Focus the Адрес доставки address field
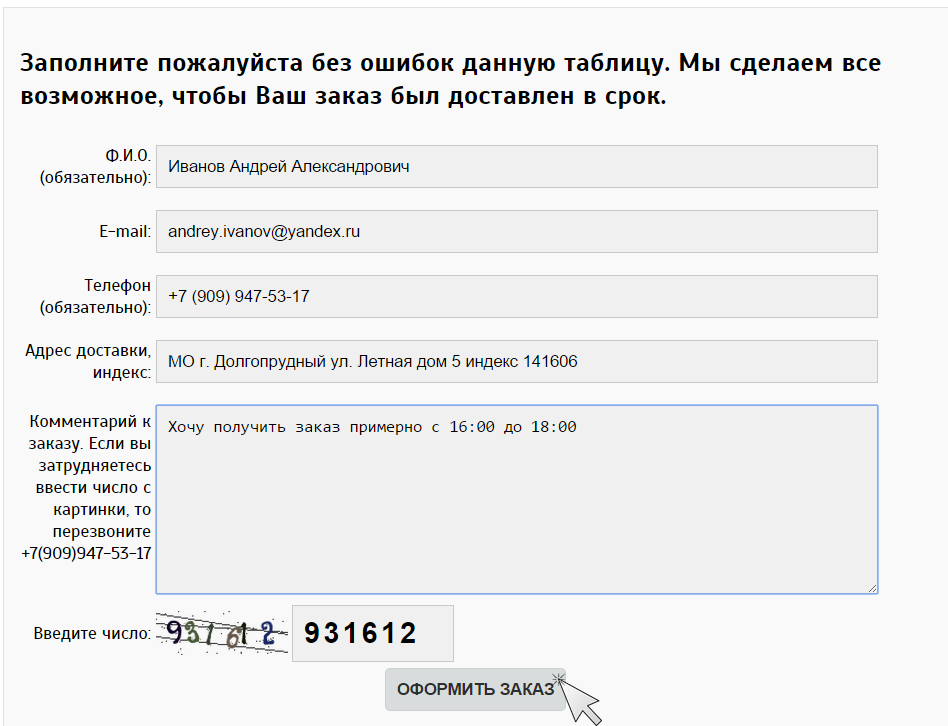Screen dimensions: 948x726 tap(516, 362)
